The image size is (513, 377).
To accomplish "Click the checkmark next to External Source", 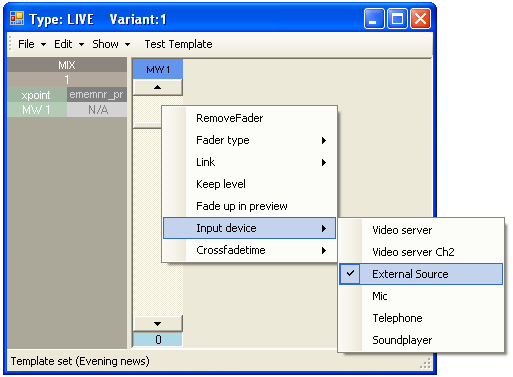I will 350,274.
